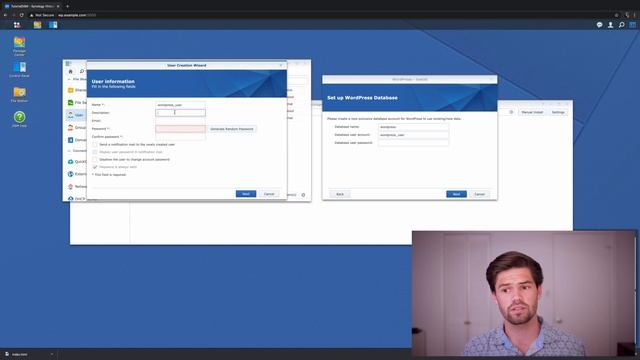Cancel the WordPress install dialog

pos(480,194)
